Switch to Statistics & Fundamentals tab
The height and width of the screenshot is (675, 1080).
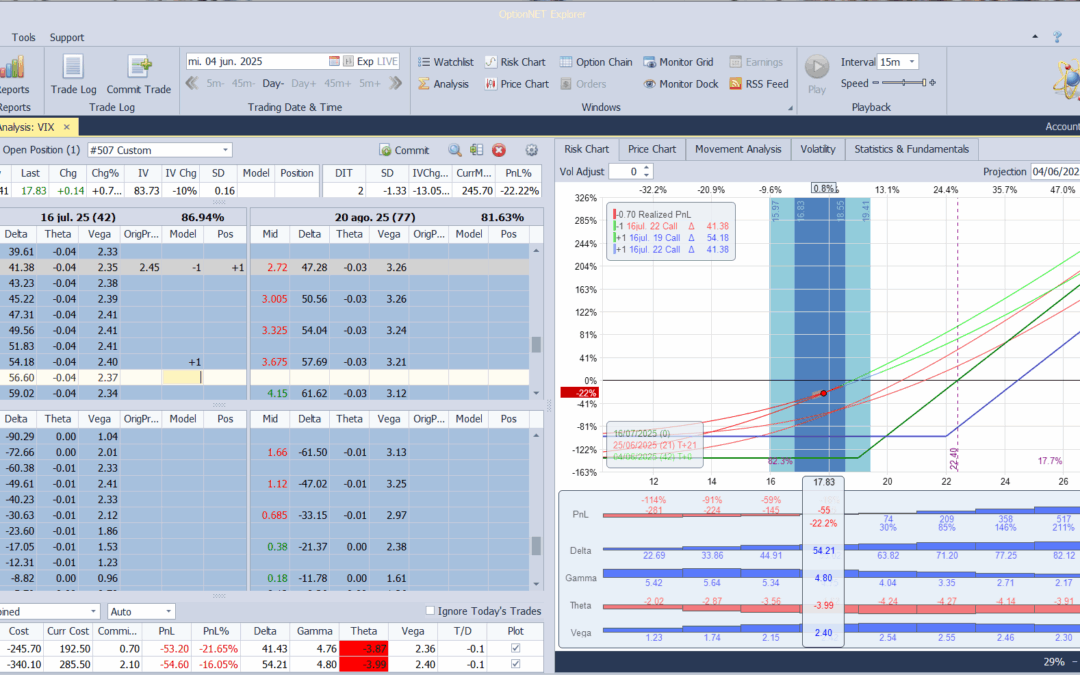(911, 149)
